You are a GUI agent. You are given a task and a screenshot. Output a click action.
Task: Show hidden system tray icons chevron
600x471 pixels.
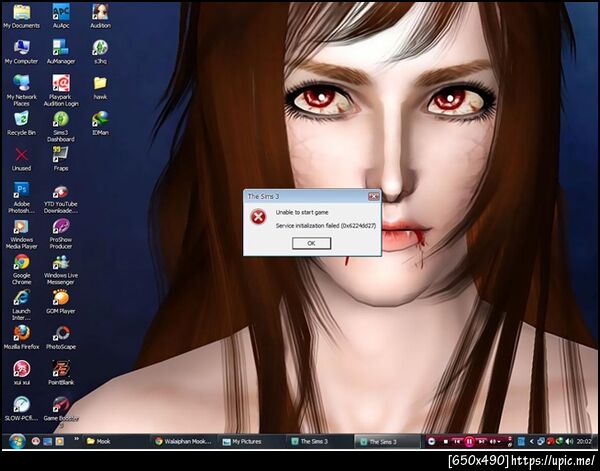[532, 442]
